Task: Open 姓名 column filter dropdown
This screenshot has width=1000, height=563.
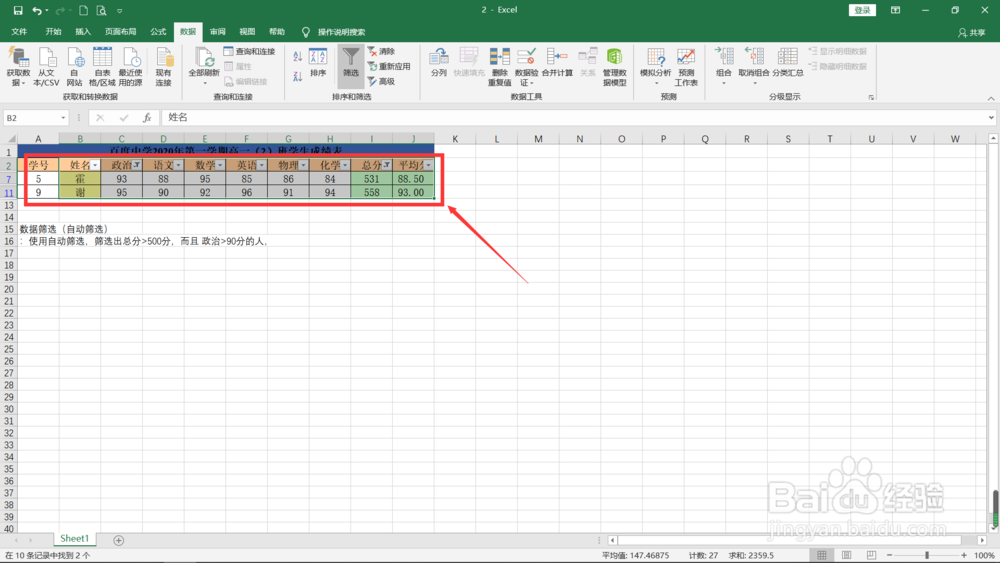Action: [x=95, y=165]
